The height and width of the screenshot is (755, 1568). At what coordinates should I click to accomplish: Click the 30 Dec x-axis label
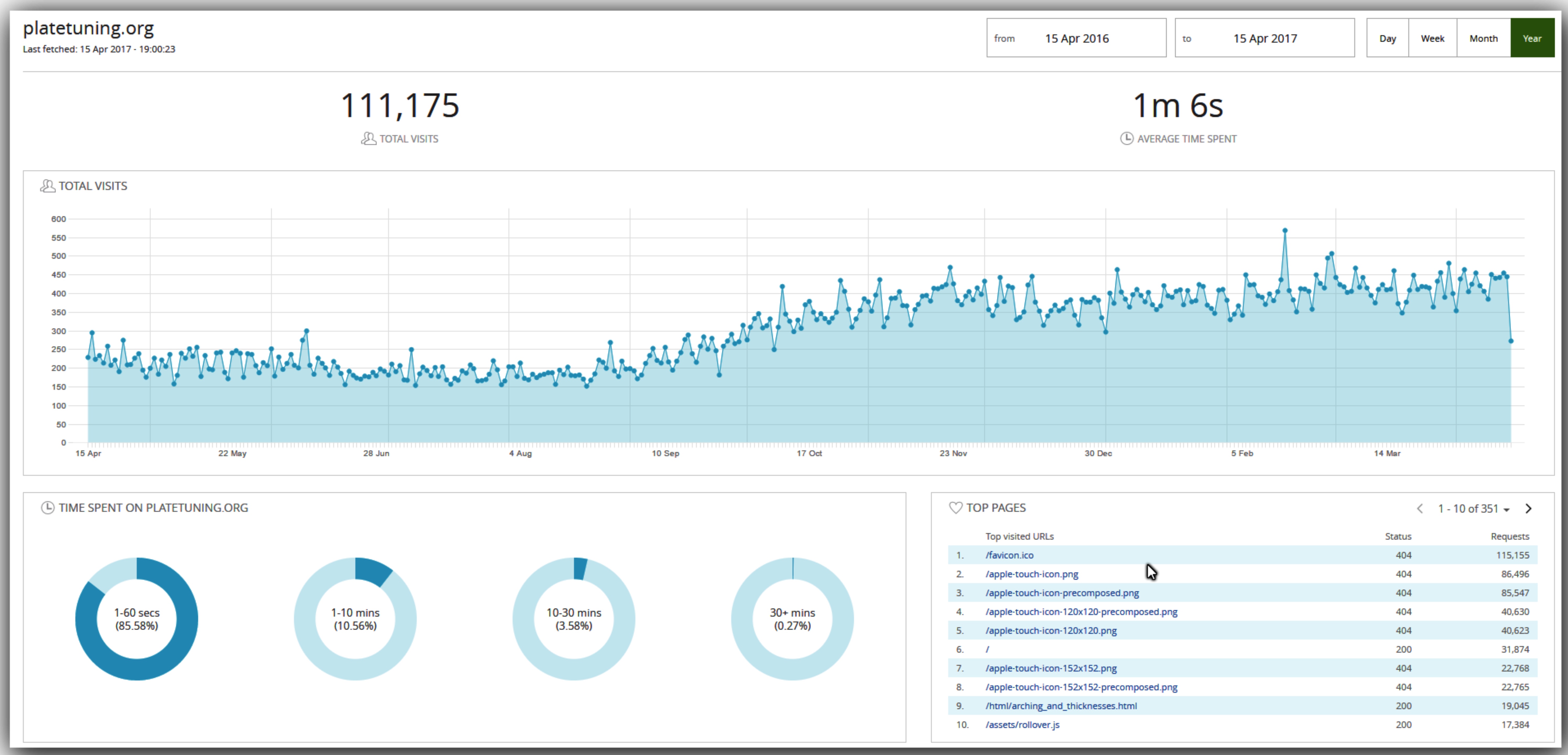[x=1098, y=454]
